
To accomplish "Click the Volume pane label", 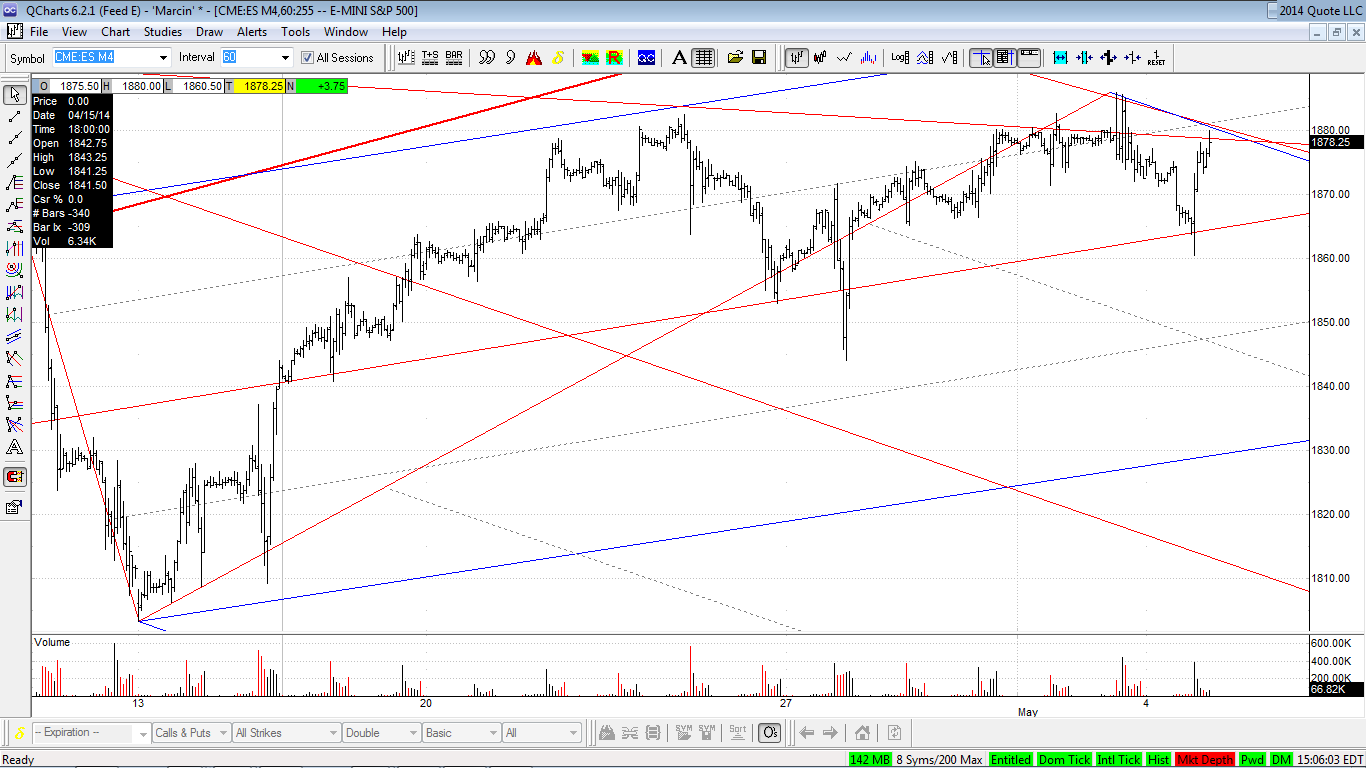I will pos(52,642).
